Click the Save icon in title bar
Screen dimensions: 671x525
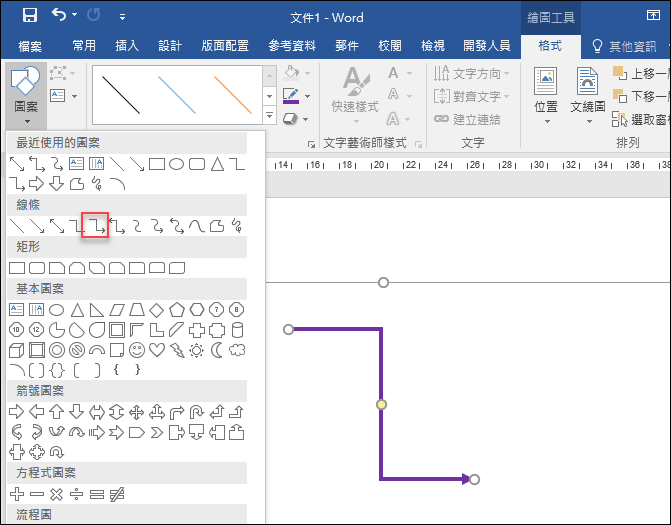29,16
